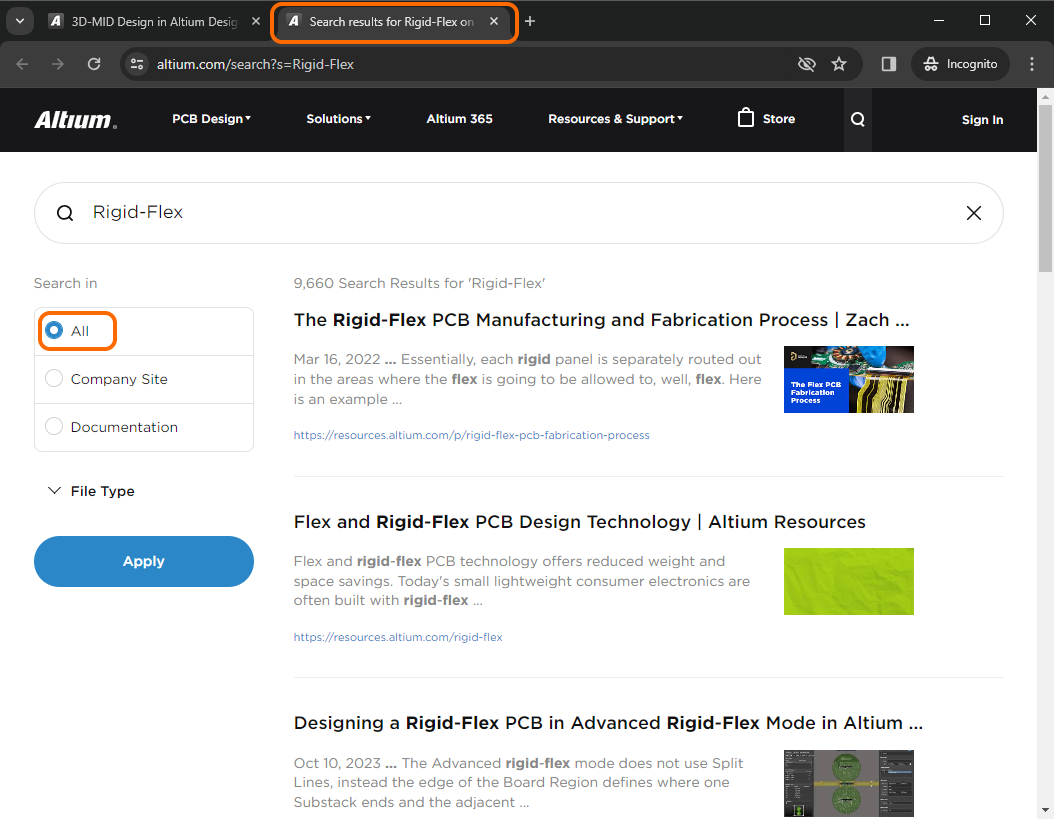
Task: Click the blue Apply button
Action: click(144, 561)
